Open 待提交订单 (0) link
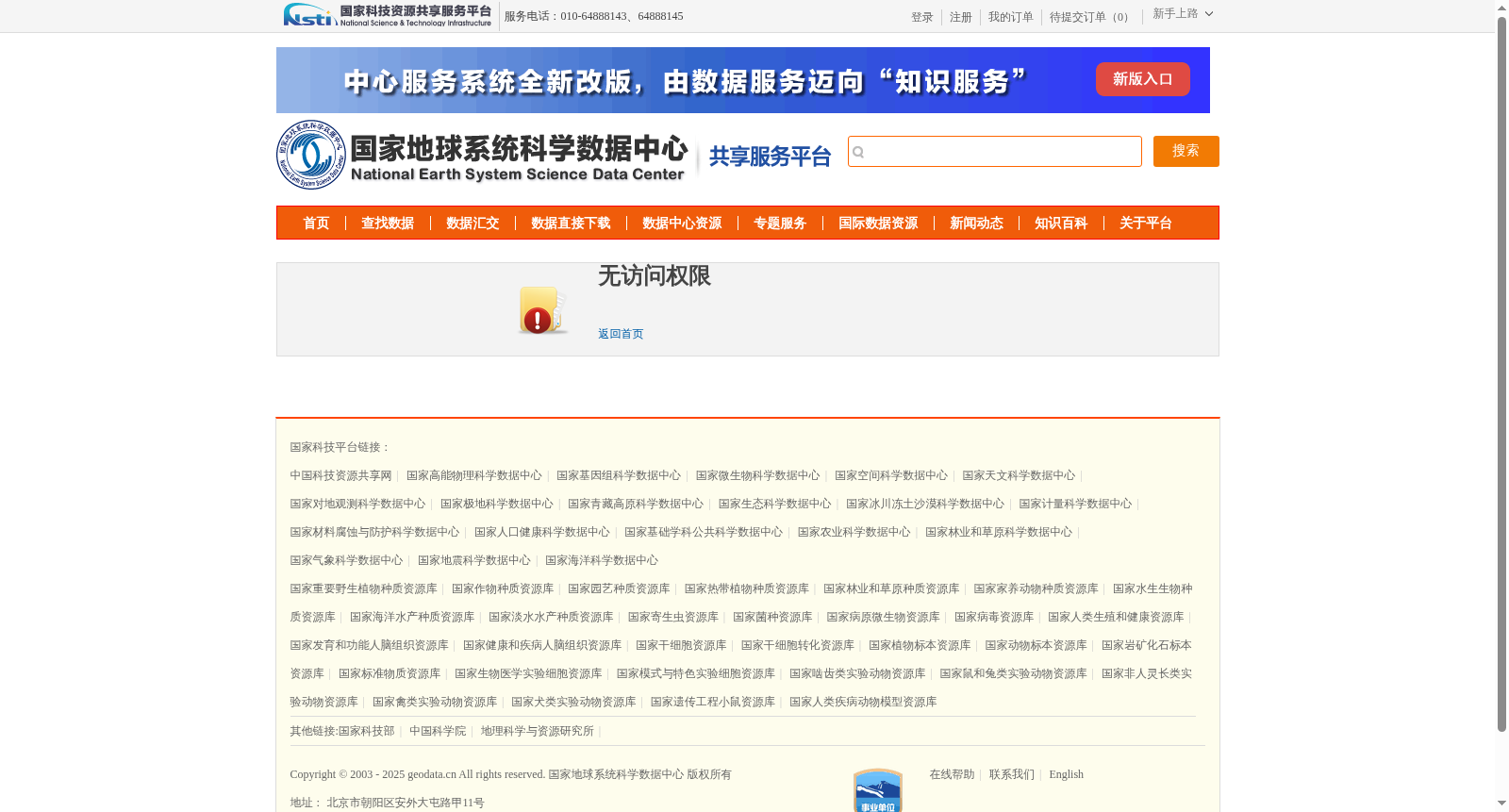The image size is (1509, 812). (1092, 17)
